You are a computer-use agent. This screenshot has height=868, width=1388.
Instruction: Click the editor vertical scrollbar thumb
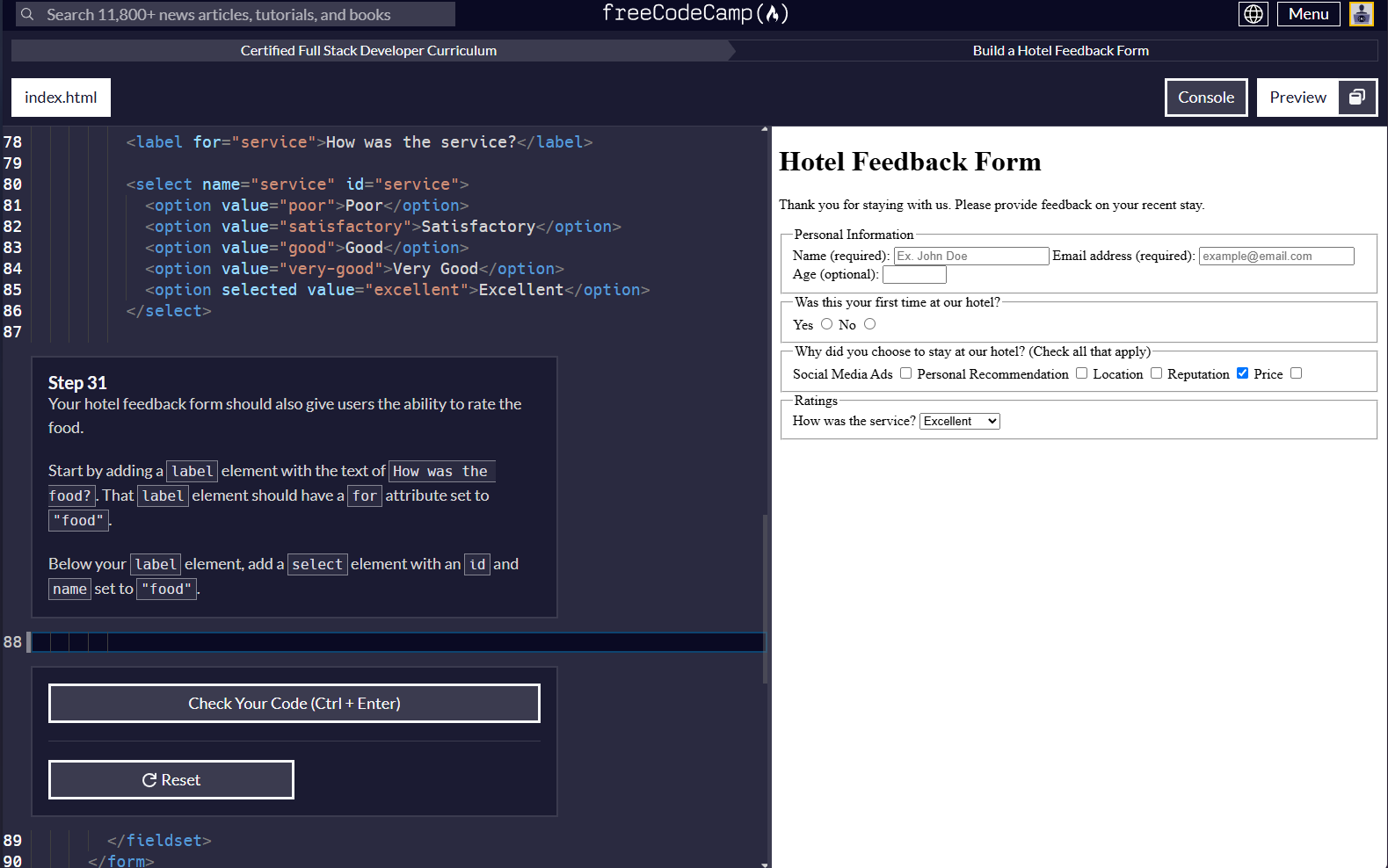(x=765, y=597)
